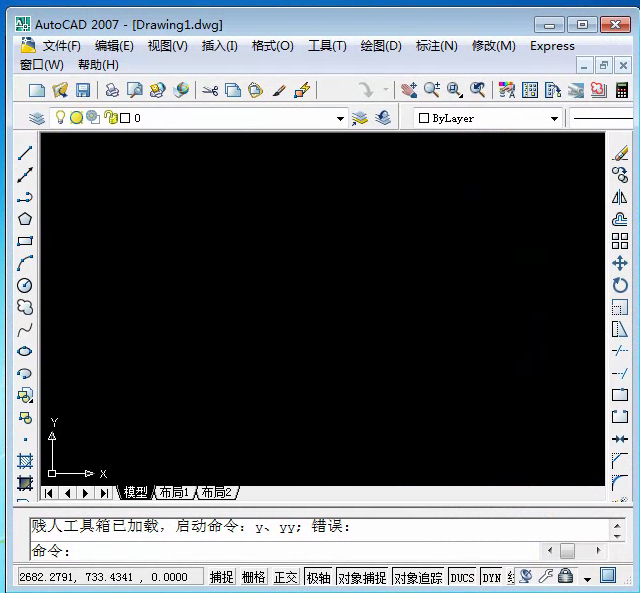Toggle DUCS dynamic UCS

coord(462,577)
